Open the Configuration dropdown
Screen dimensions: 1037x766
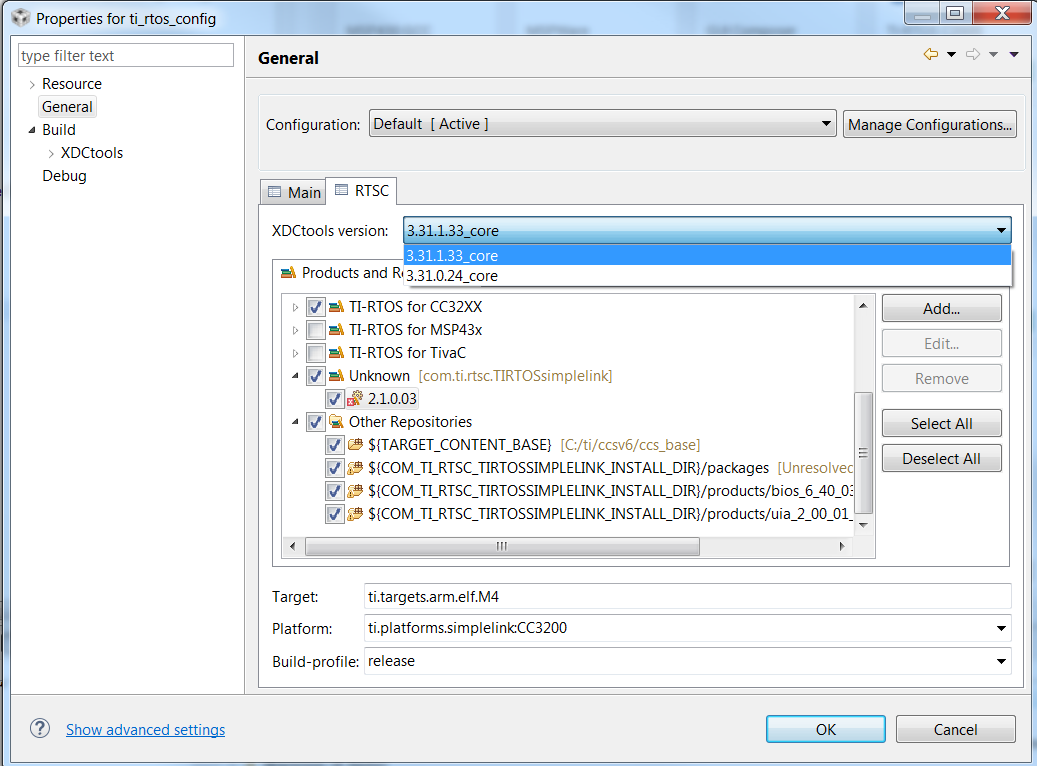click(602, 124)
